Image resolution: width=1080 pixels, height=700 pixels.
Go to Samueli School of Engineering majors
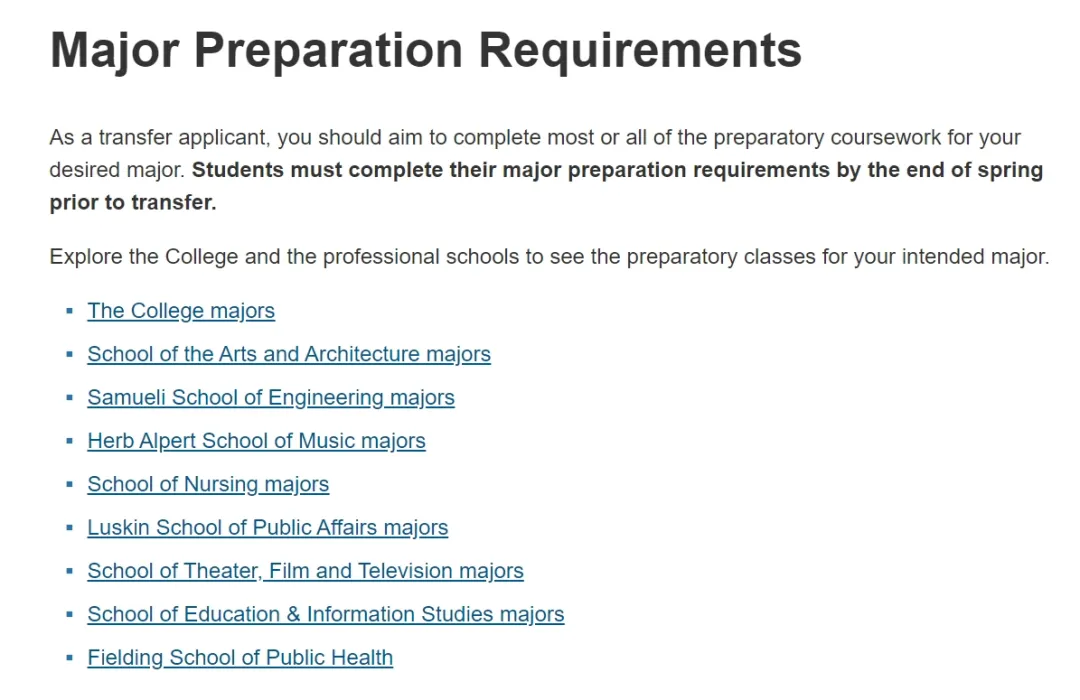click(x=271, y=398)
